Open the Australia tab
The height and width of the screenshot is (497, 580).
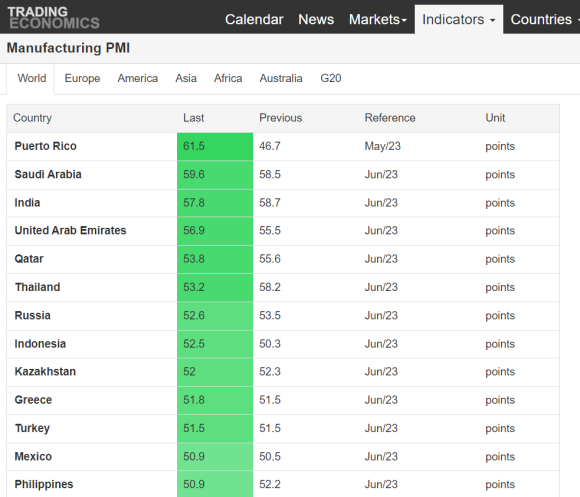pyautogui.click(x=281, y=78)
